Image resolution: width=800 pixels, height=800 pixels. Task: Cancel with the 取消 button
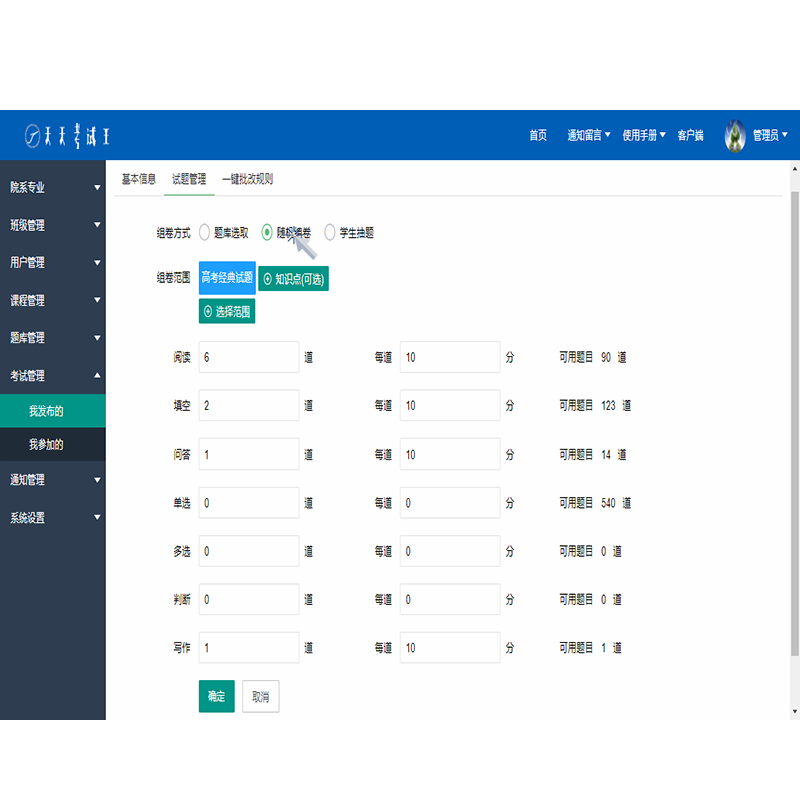(261, 696)
